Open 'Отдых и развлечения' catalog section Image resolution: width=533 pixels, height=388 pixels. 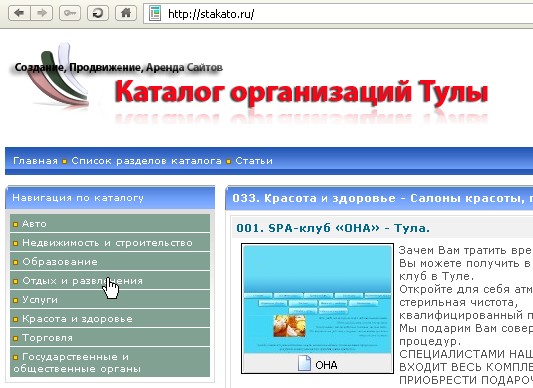pyautogui.click(x=110, y=281)
